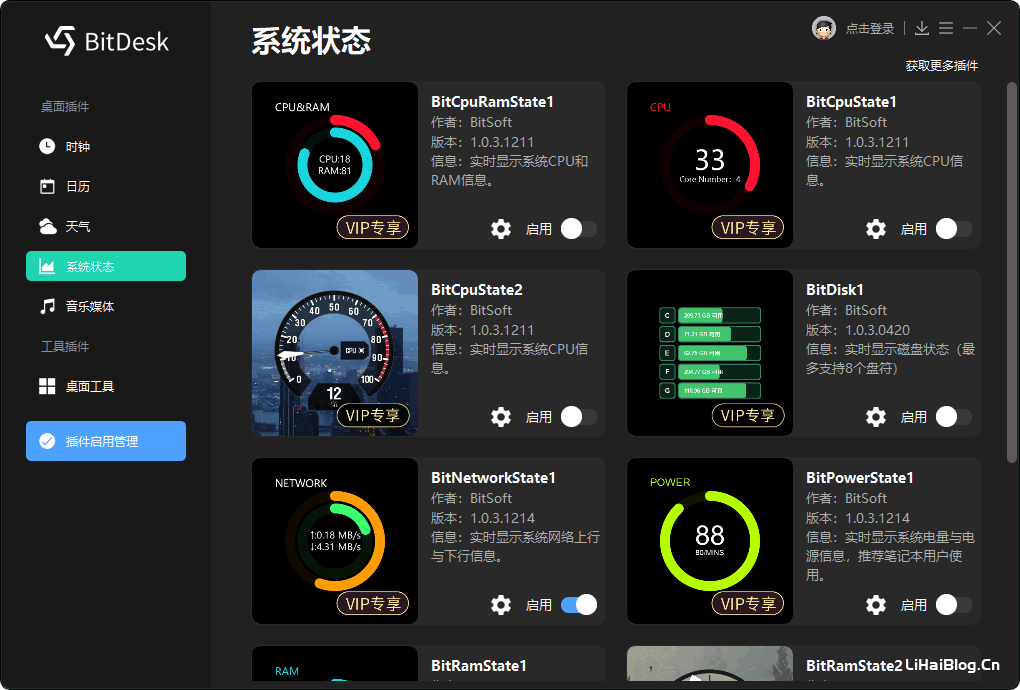Open the hamburger menu in title bar

pyautogui.click(x=946, y=28)
